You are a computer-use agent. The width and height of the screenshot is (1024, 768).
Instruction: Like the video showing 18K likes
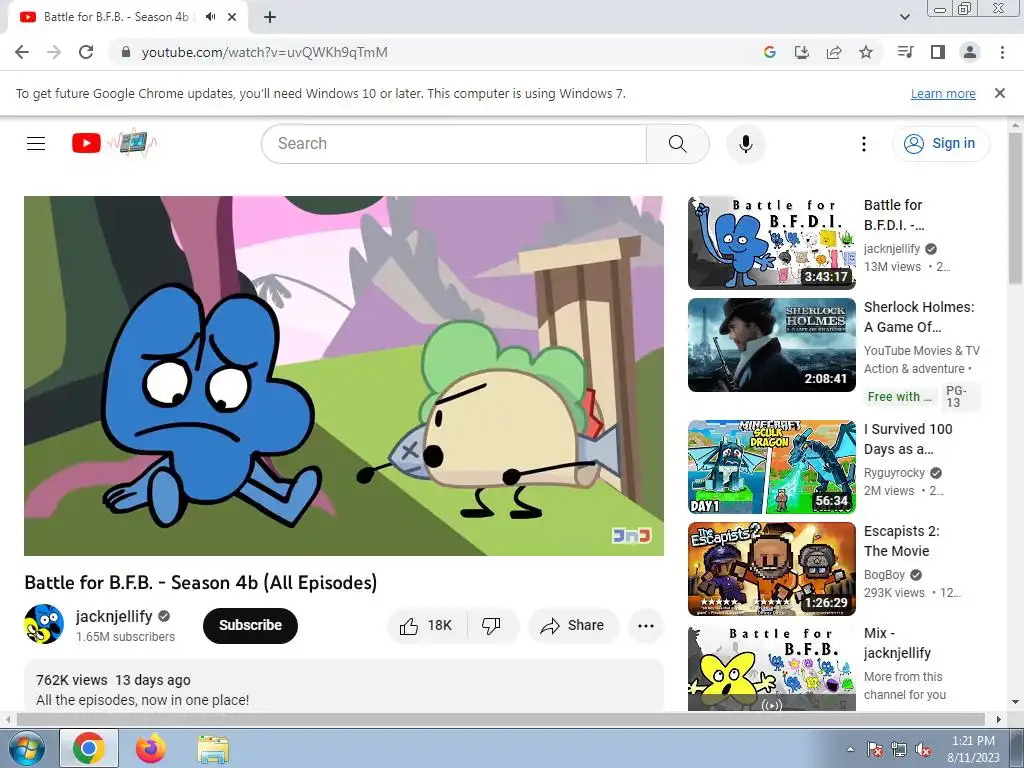pos(427,626)
